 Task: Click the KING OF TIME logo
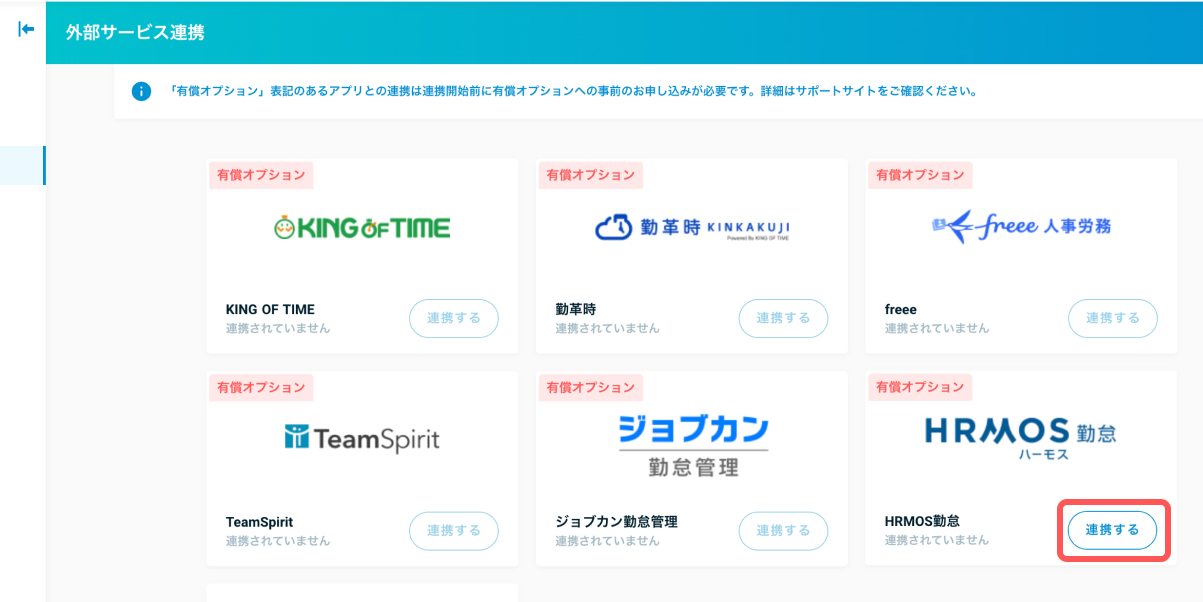[362, 228]
